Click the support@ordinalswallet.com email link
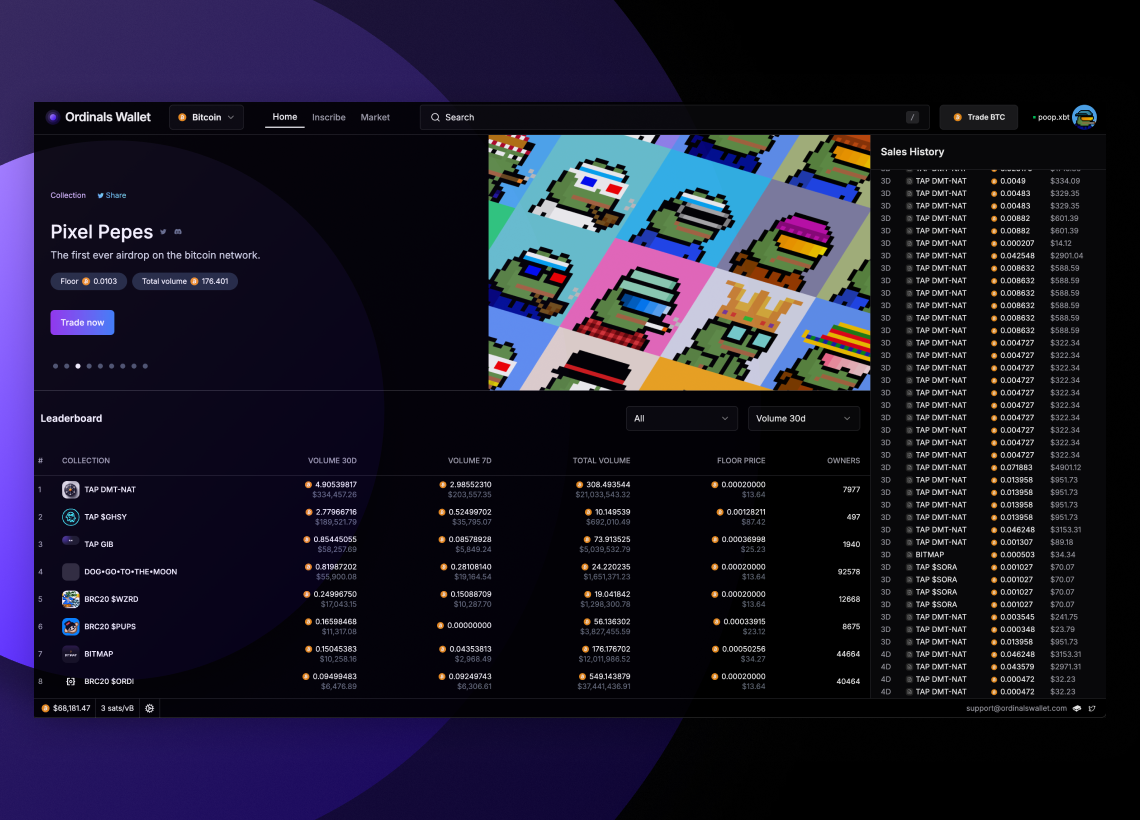Viewport: 1140px width, 820px height. point(1016,708)
